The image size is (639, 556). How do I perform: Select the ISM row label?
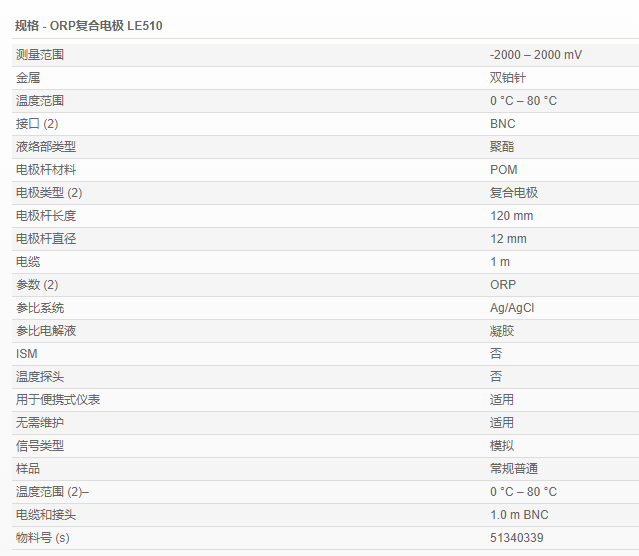pos(26,354)
